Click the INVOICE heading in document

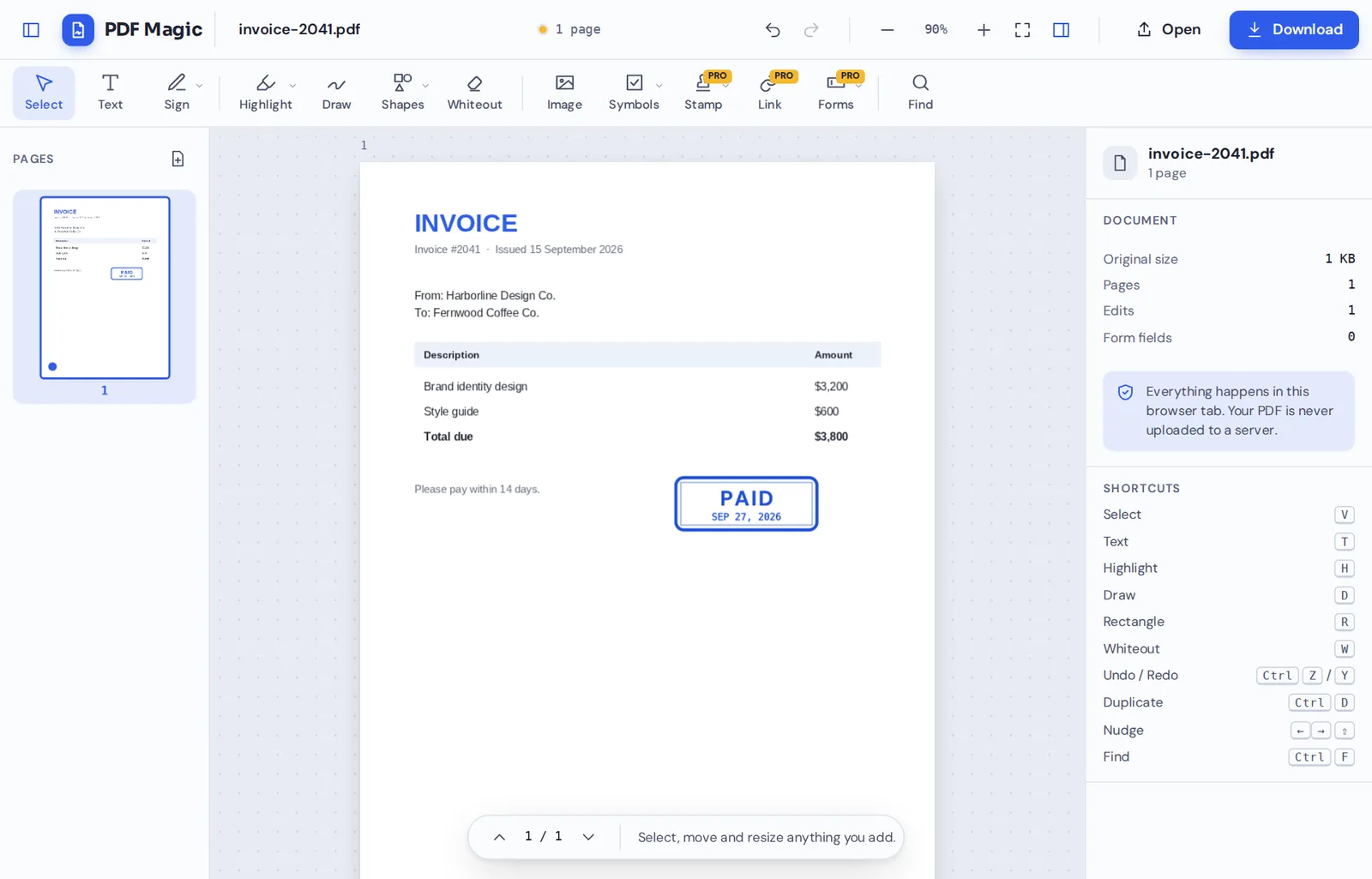tap(466, 223)
